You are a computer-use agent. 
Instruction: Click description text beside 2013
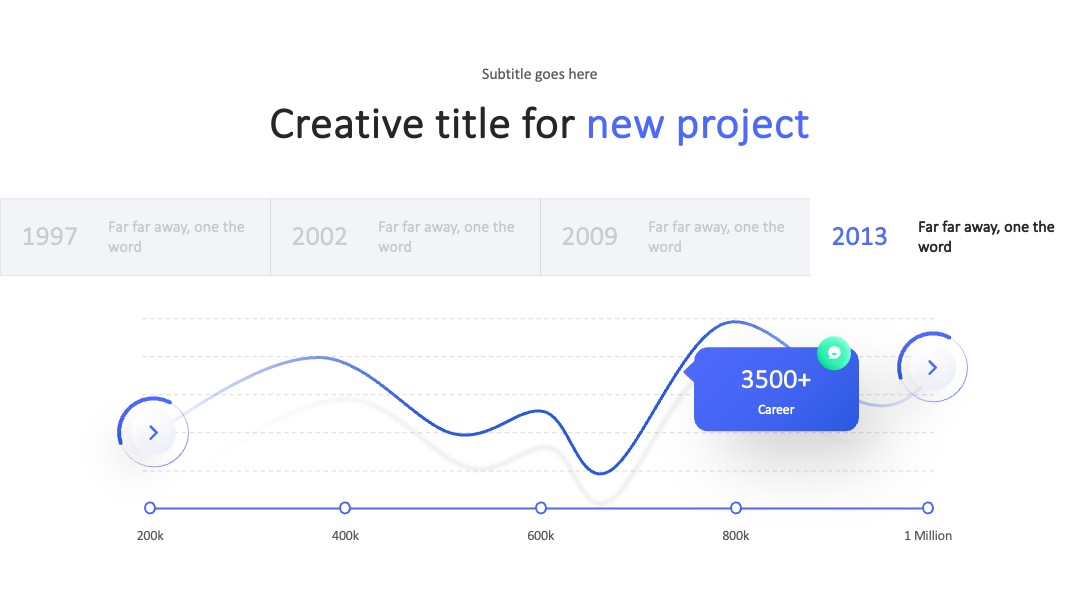986,237
